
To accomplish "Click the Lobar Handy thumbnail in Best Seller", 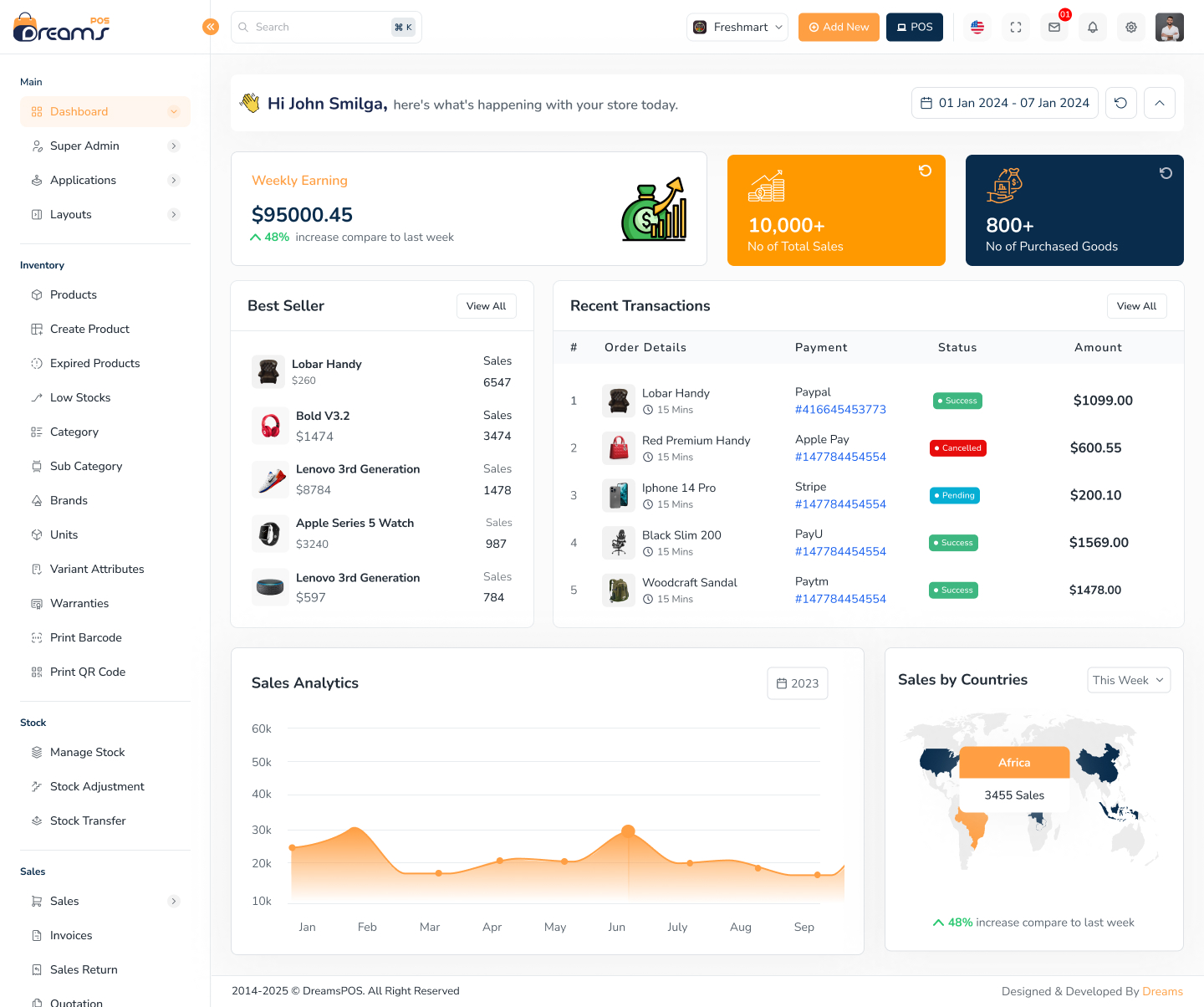I will [268, 371].
